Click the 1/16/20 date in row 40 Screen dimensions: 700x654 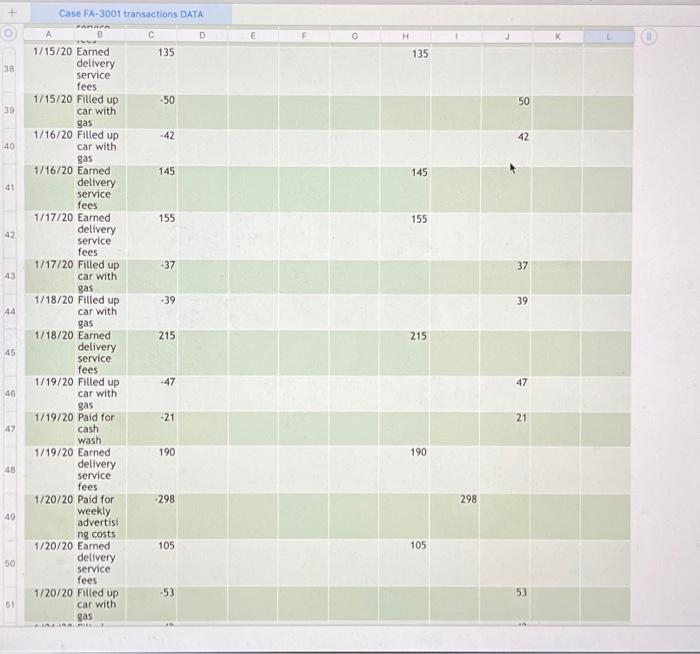53,134
